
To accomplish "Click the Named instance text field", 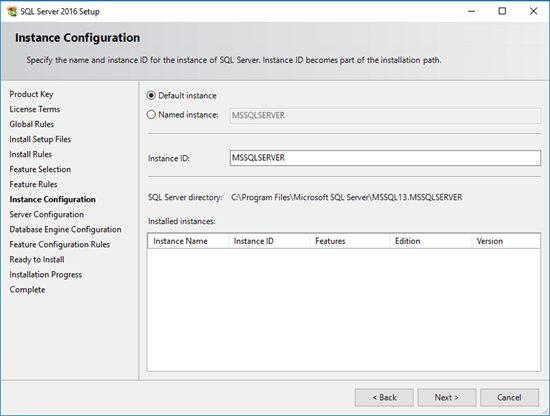I will pyautogui.click(x=385, y=115).
